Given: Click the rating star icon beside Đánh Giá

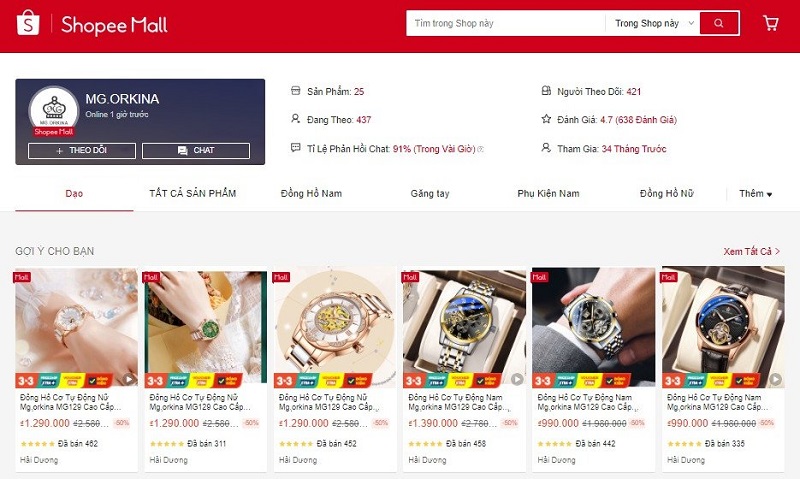Looking at the screenshot, I should point(546,119).
